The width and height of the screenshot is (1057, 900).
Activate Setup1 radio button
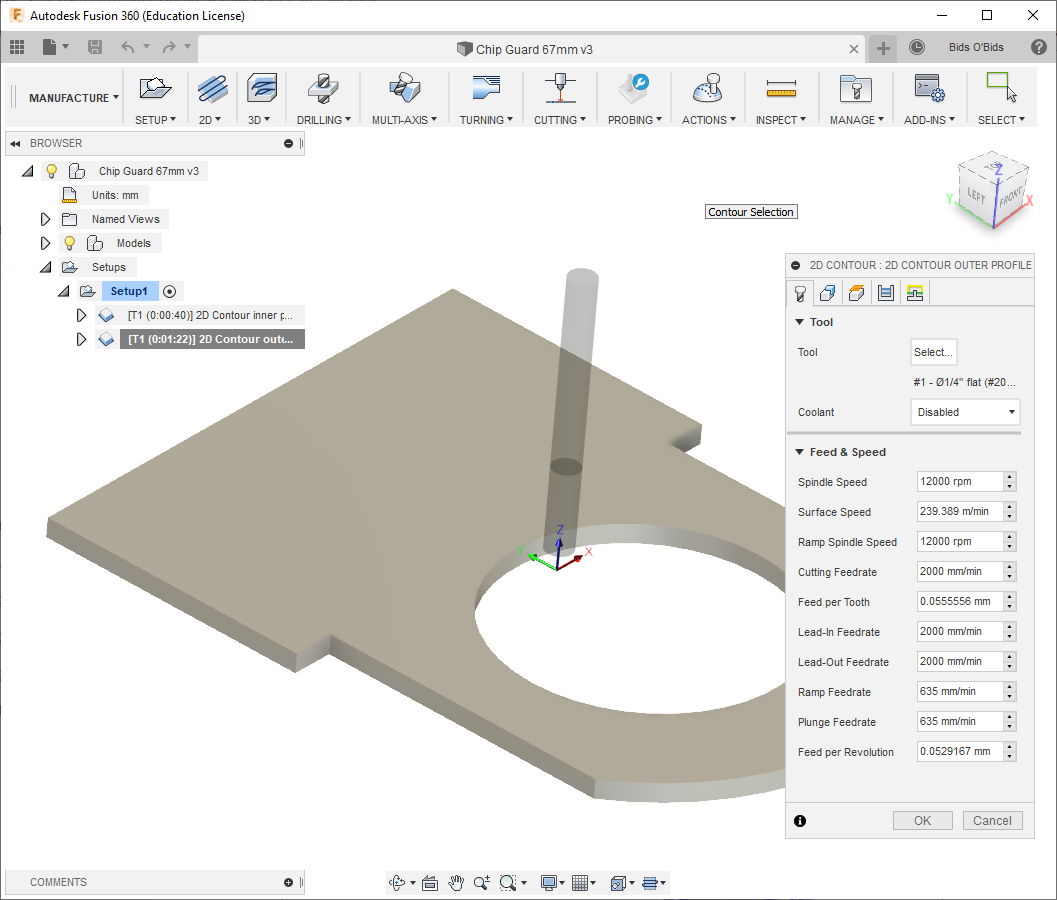(170, 291)
